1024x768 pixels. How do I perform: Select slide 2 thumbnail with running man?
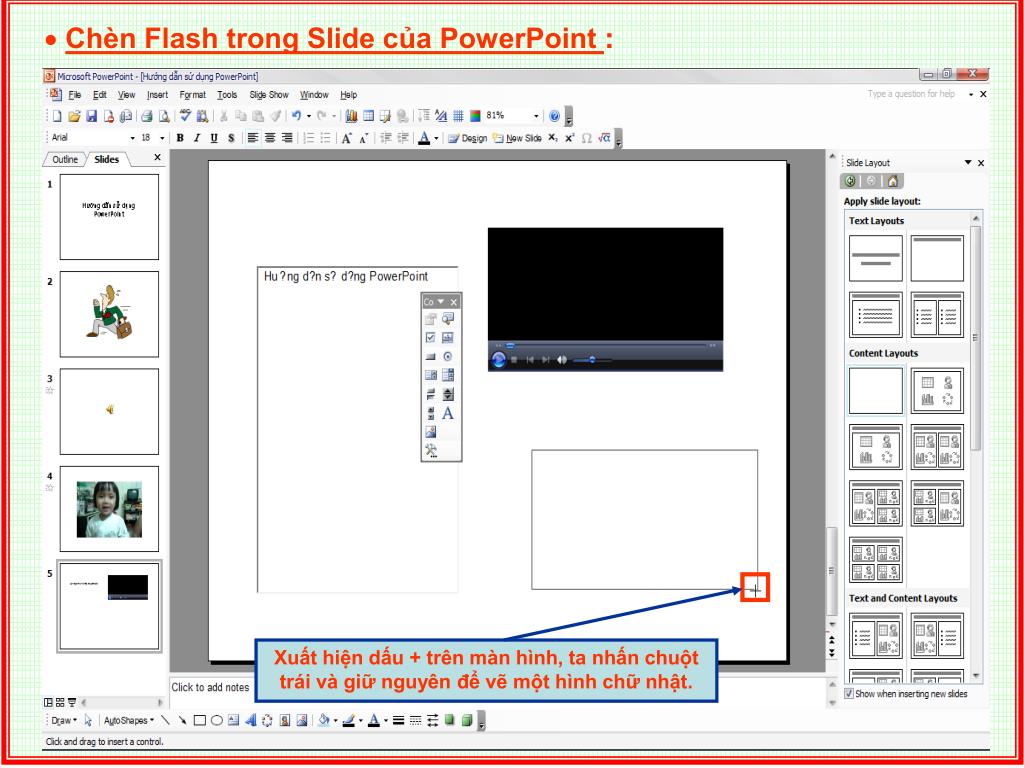tap(109, 314)
